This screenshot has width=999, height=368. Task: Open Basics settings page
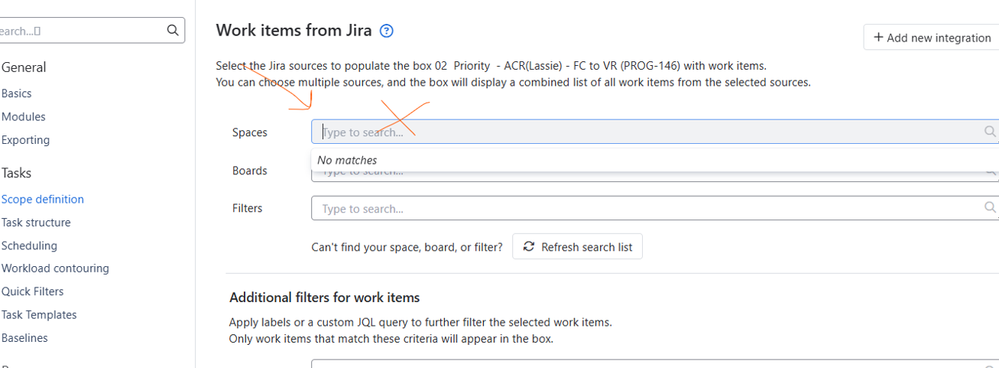(17, 94)
